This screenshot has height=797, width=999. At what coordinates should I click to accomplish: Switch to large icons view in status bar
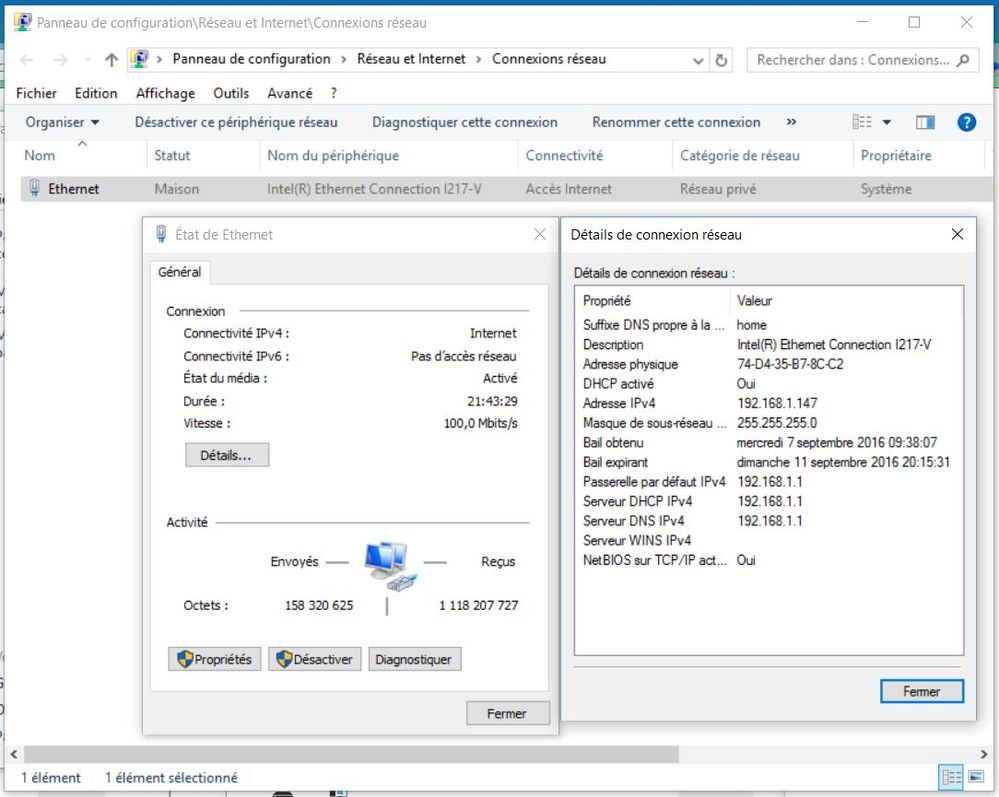pos(974,777)
